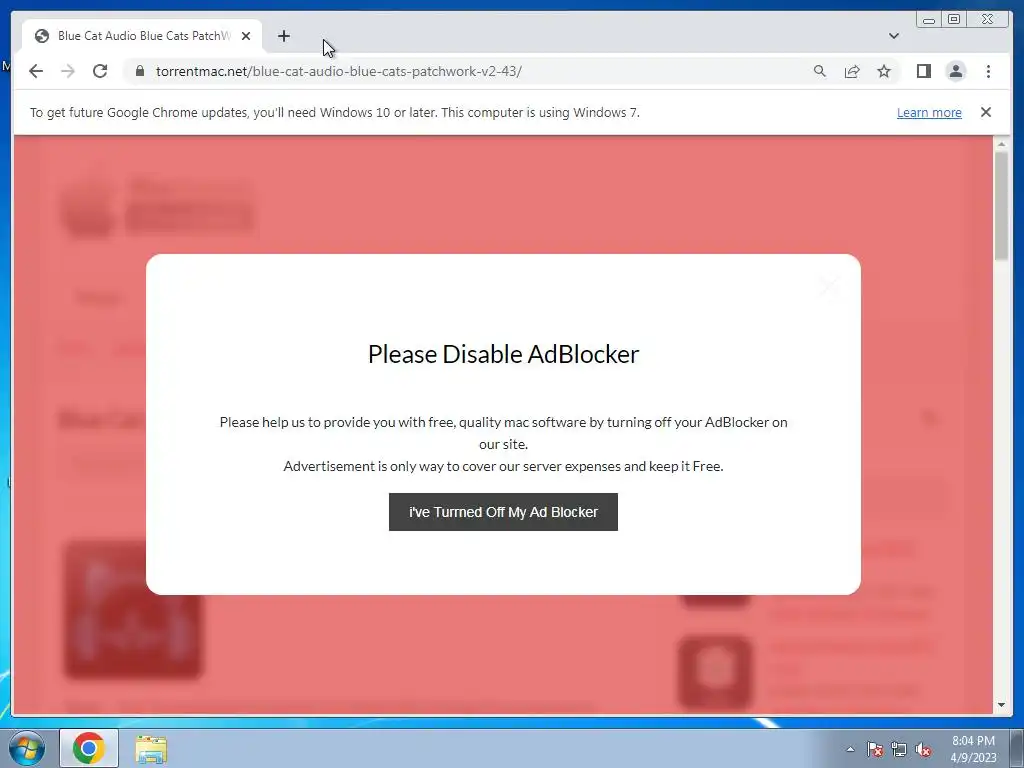
Task: Open the Chrome side panel
Action: [923, 71]
